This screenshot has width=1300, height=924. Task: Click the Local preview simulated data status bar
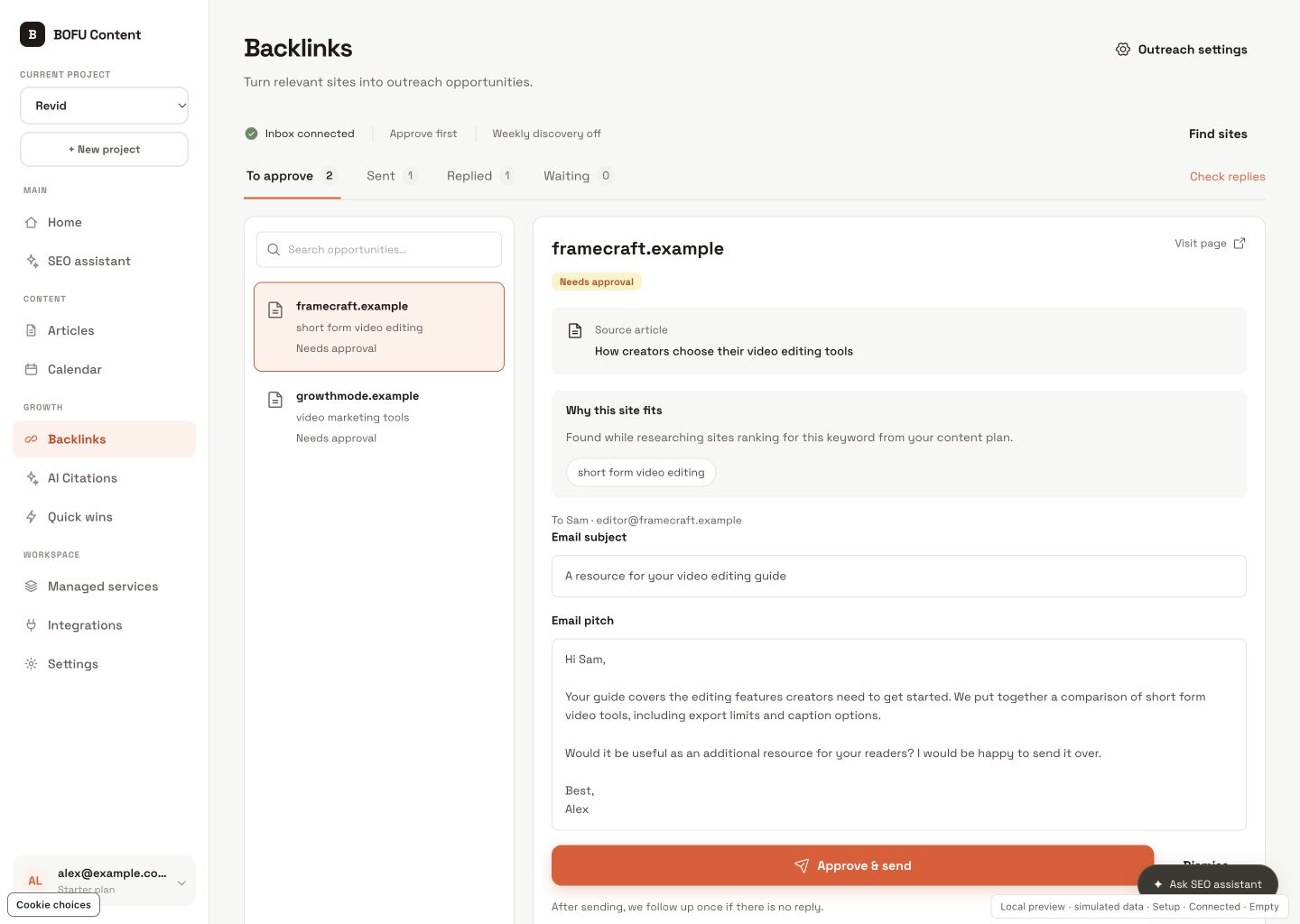pos(1139,907)
